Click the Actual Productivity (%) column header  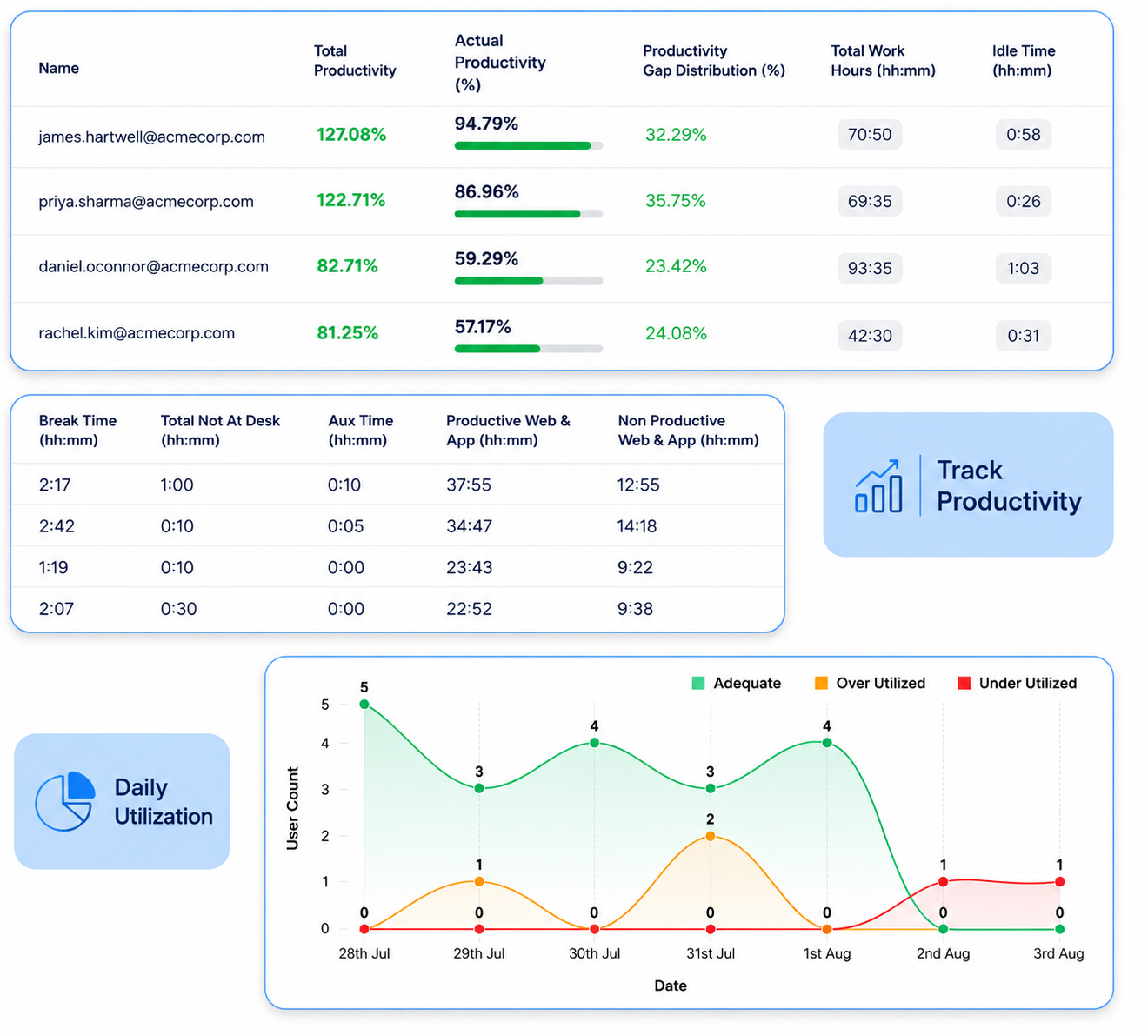pos(500,63)
